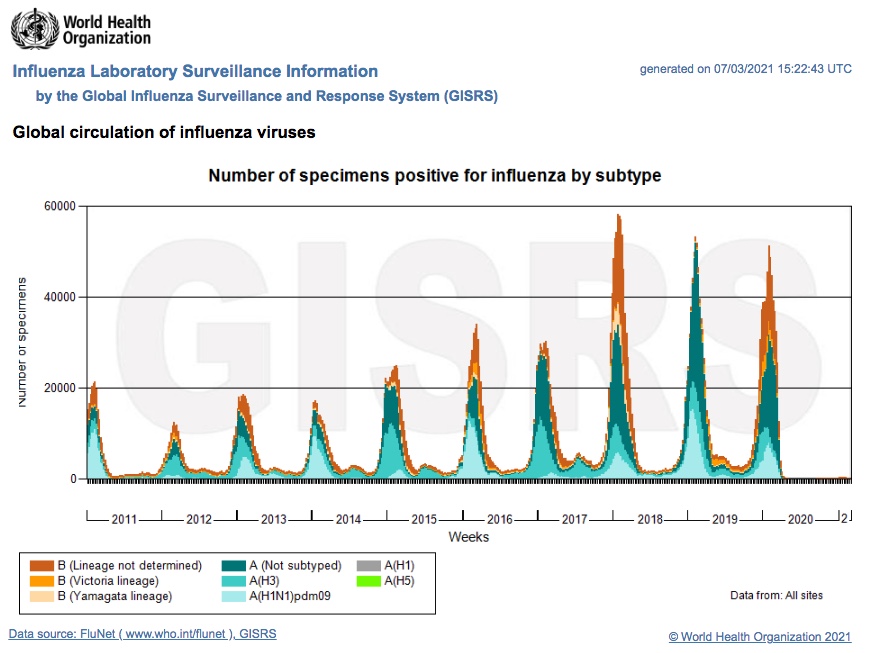The image size is (883, 653).
Task: Click the B (Lineage not determined) legend swatch
Action: coord(42,566)
